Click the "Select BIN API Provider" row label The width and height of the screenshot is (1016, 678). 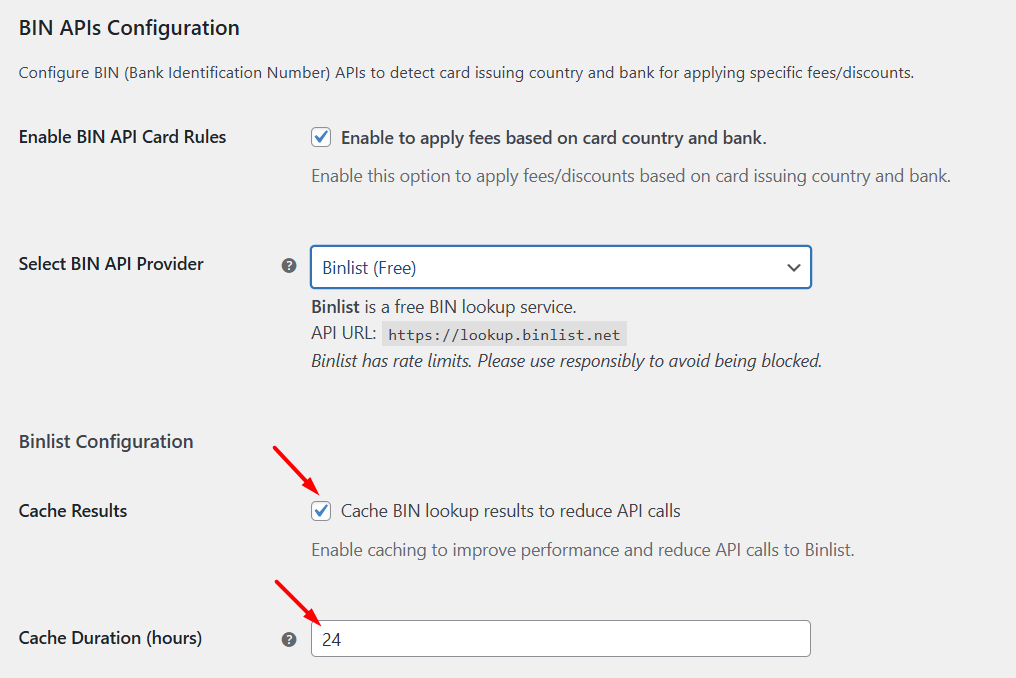tap(111, 264)
